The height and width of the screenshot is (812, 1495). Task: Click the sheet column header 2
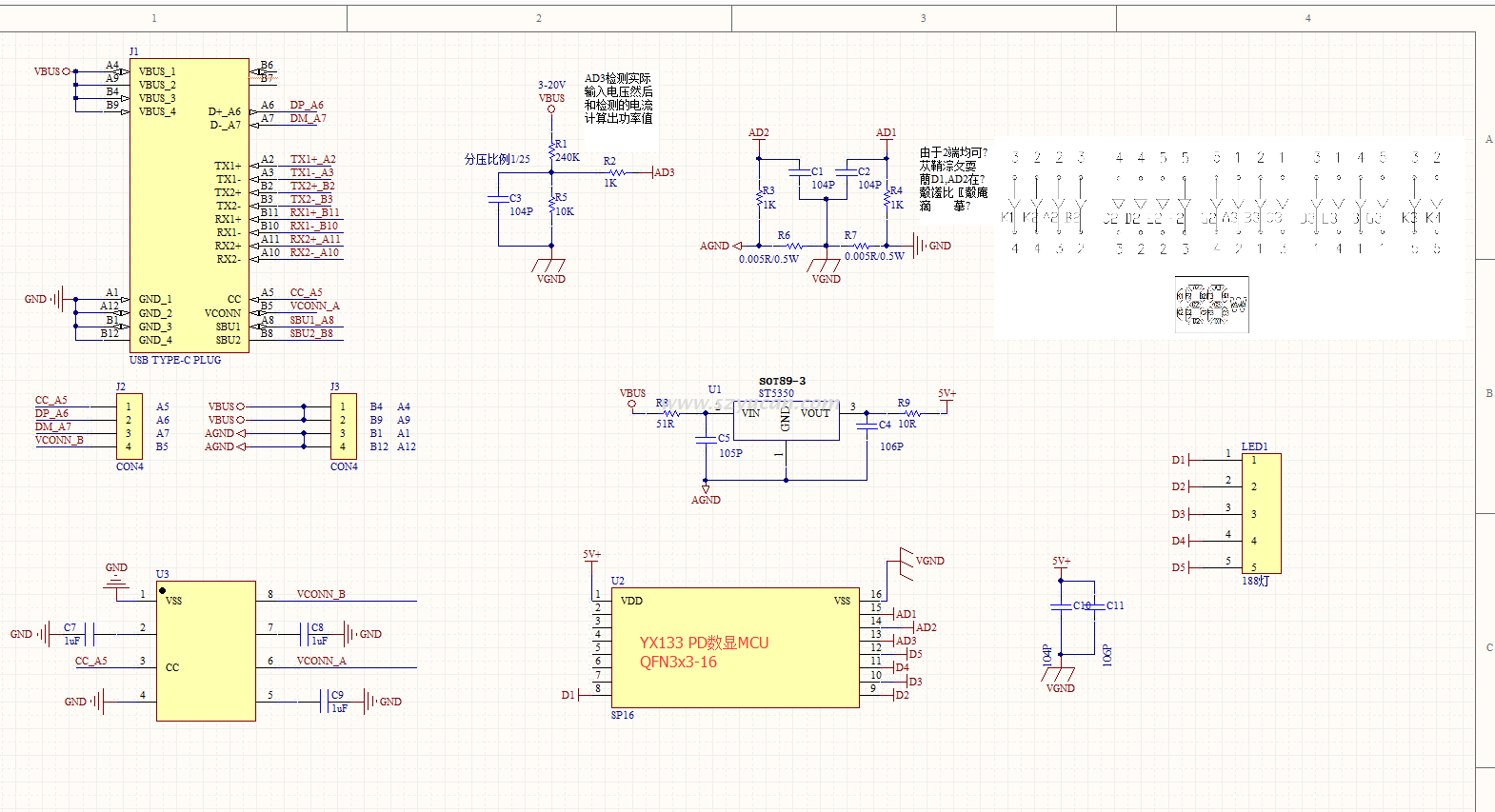(x=539, y=18)
